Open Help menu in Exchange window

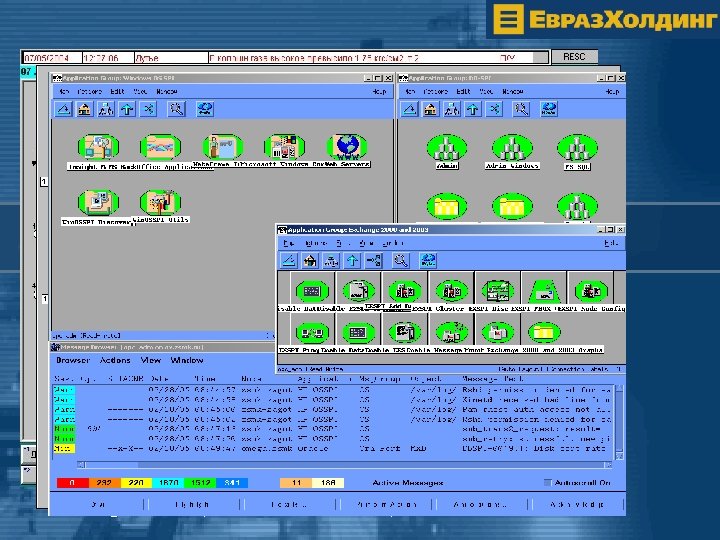pyautogui.click(x=611, y=243)
